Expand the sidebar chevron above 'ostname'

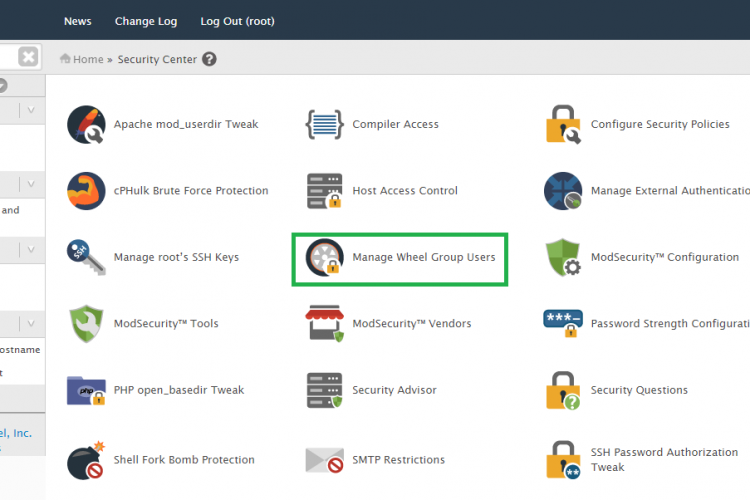click(x=31, y=324)
